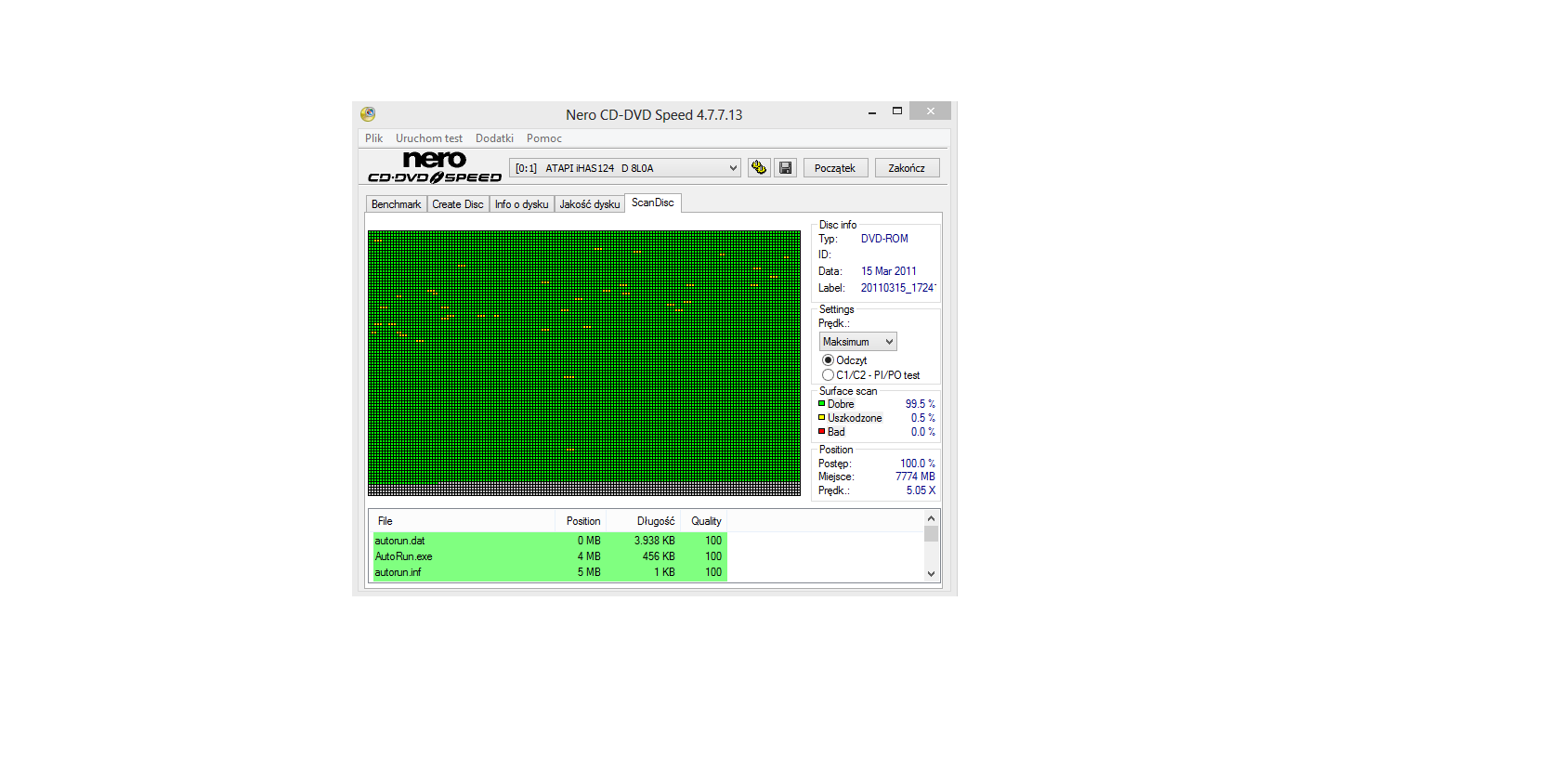The height and width of the screenshot is (784, 1555).
Task: Sort the list by the Quality column header
Action: [x=704, y=521]
